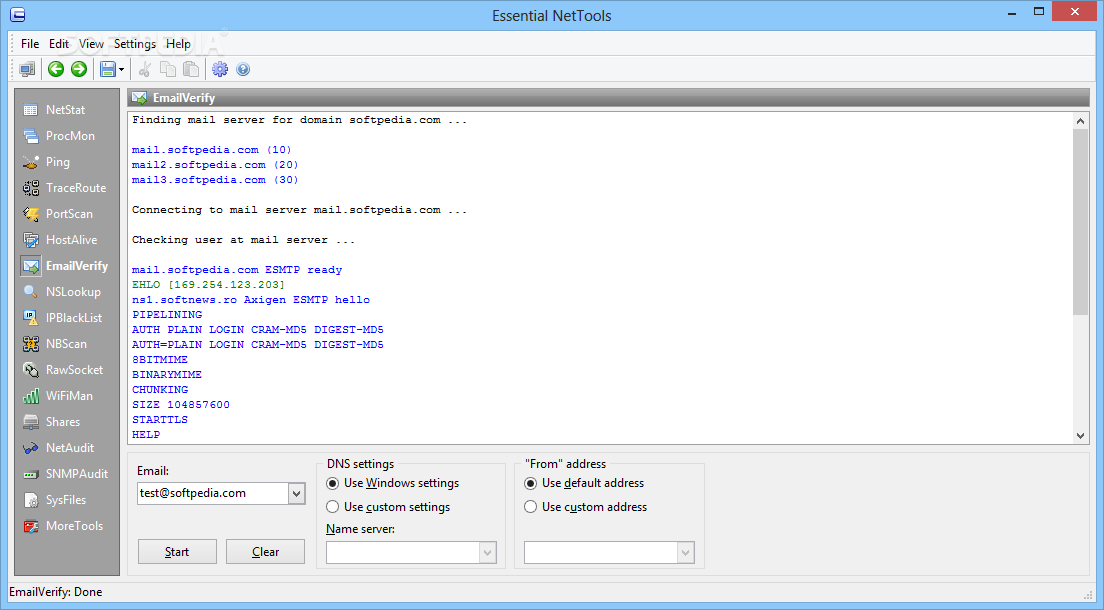Open the Edit menu
The width and height of the screenshot is (1104, 610).
click(58, 44)
